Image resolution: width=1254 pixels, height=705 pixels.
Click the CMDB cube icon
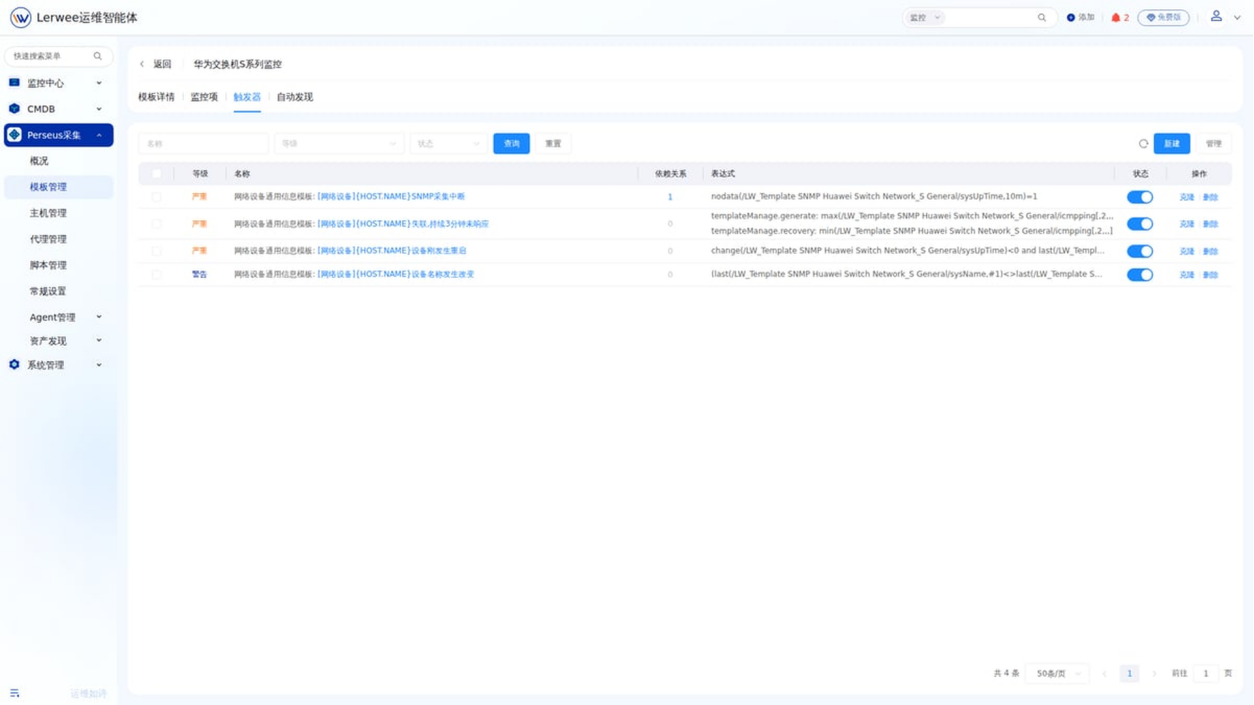click(x=14, y=109)
